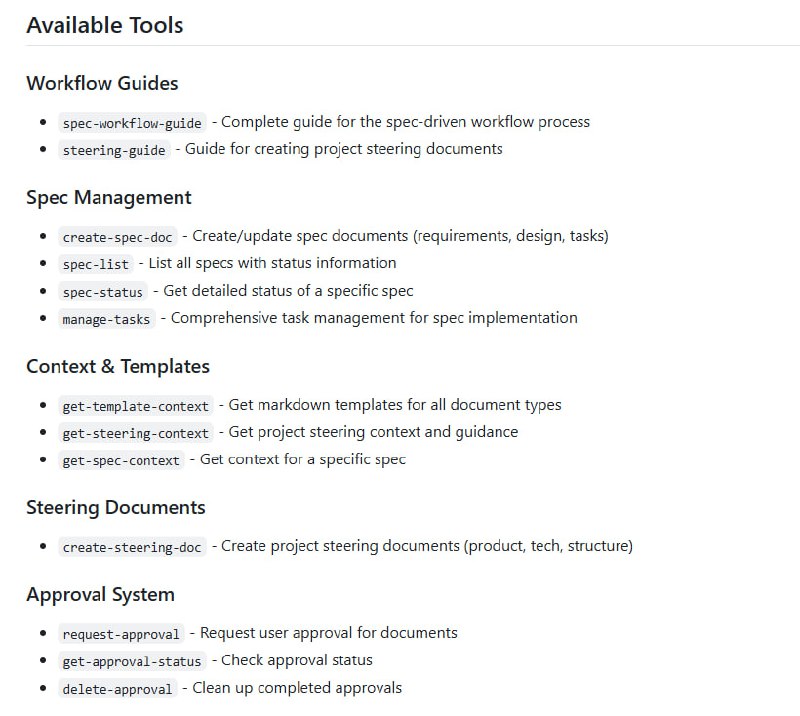Select the request-approval tool name
Image resolution: width=800 pixels, height=716 pixels.
120,633
